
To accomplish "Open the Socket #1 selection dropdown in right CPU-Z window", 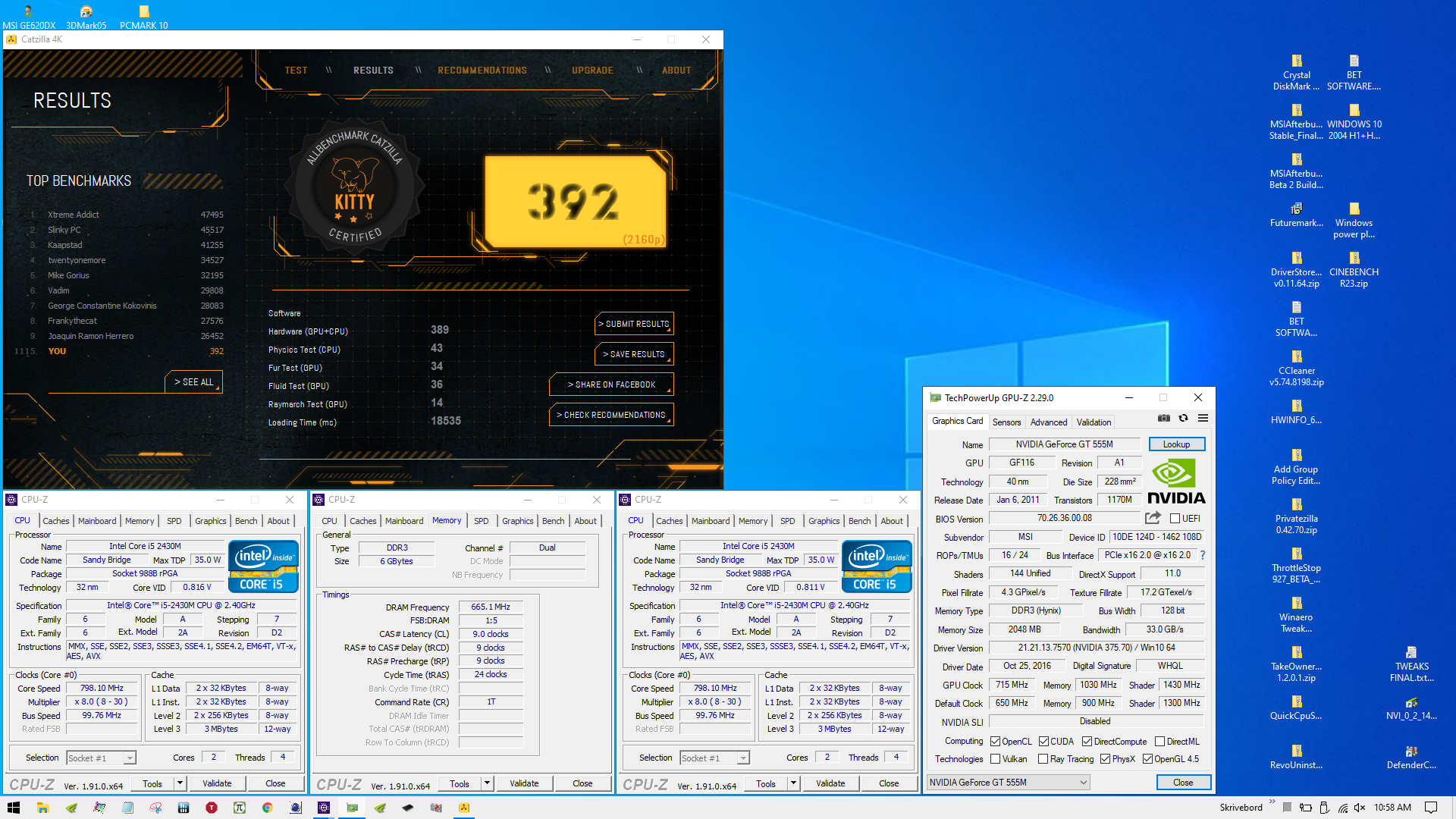I will click(x=714, y=758).
